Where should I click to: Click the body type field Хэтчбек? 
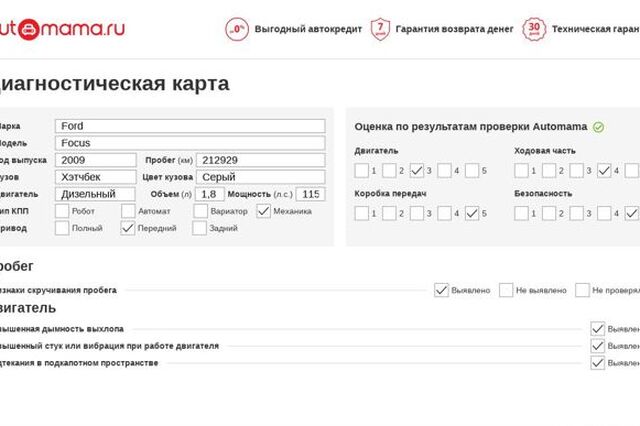coord(96,177)
